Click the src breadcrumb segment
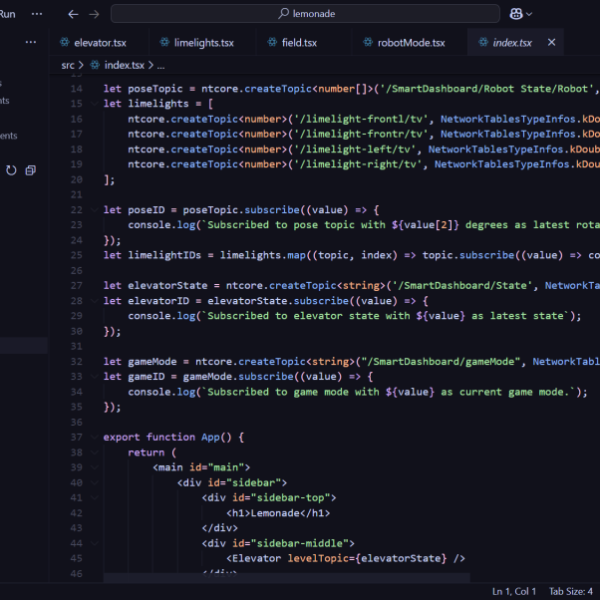The width and height of the screenshot is (600, 600). click(68, 65)
